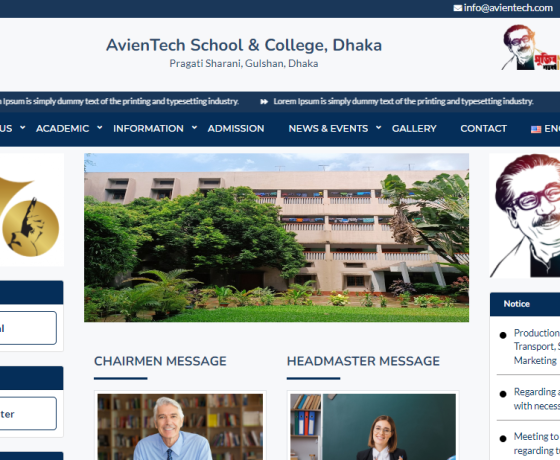Open the notice beginning with Production

pyautogui.click(x=536, y=346)
